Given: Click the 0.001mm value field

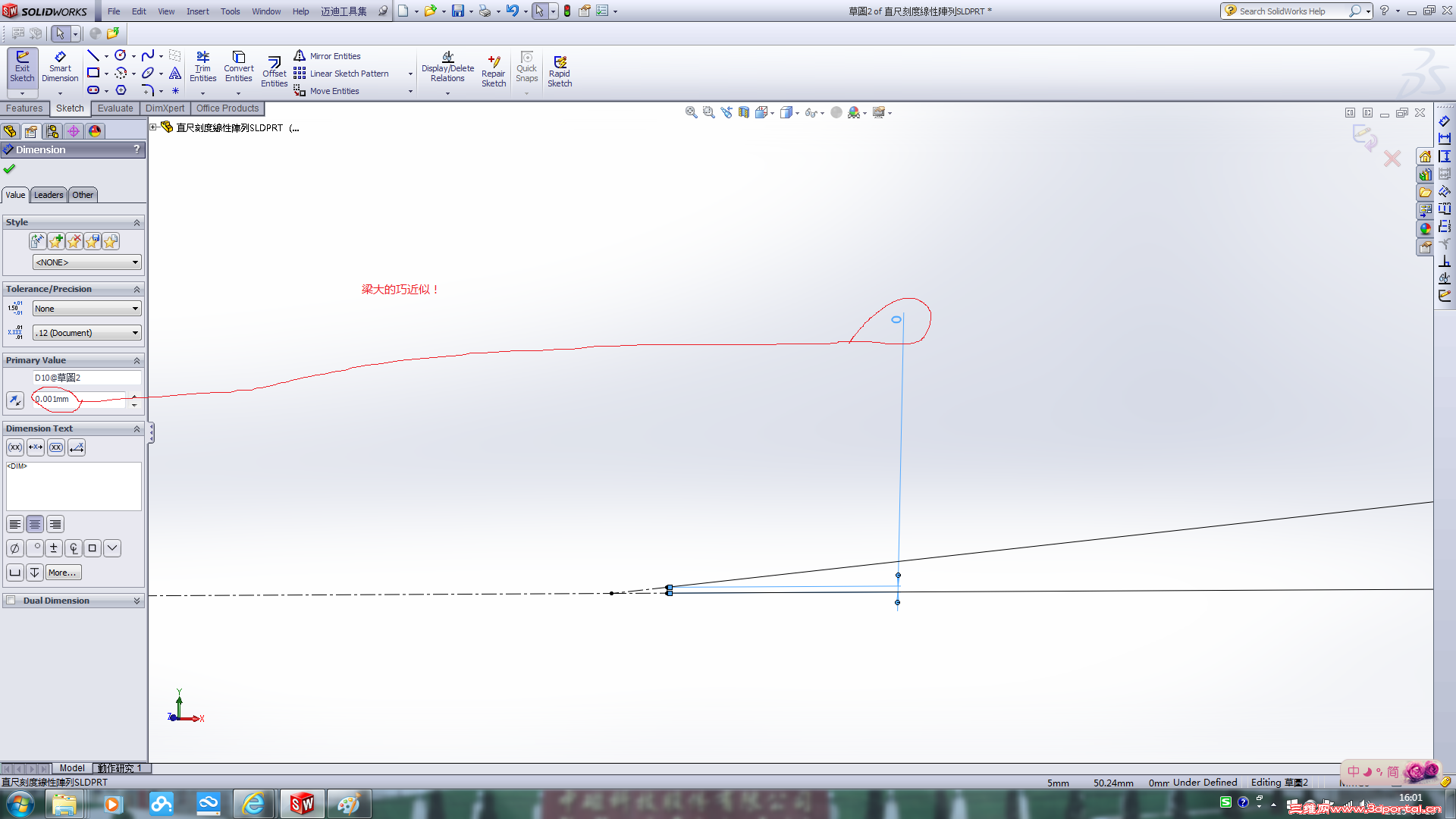Looking at the screenshot, I should [x=78, y=400].
